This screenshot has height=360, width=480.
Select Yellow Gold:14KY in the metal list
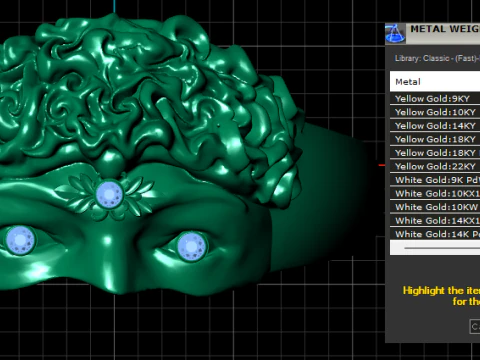[435, 126]
